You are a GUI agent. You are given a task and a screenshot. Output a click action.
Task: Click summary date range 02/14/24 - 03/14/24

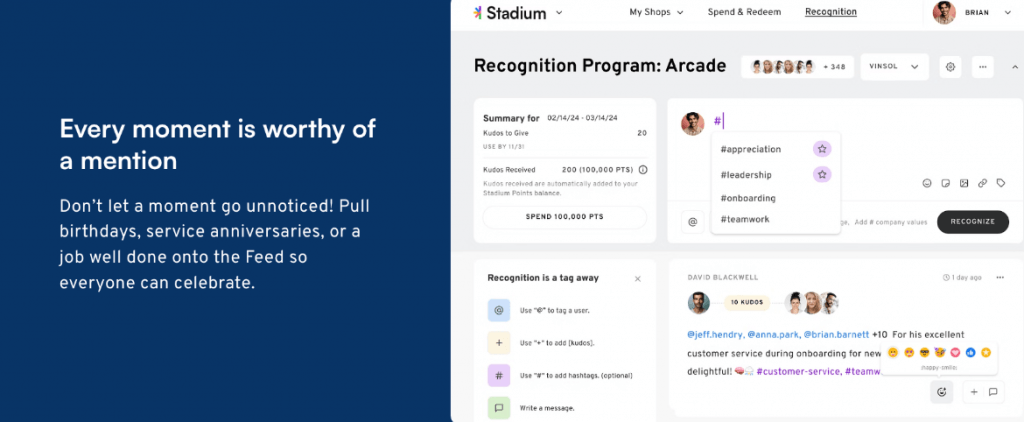(x=583, y=118)
